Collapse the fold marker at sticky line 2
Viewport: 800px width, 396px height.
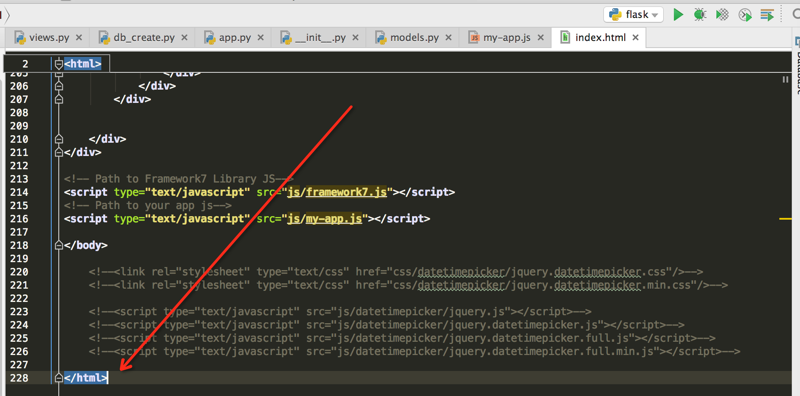[59, 64]
